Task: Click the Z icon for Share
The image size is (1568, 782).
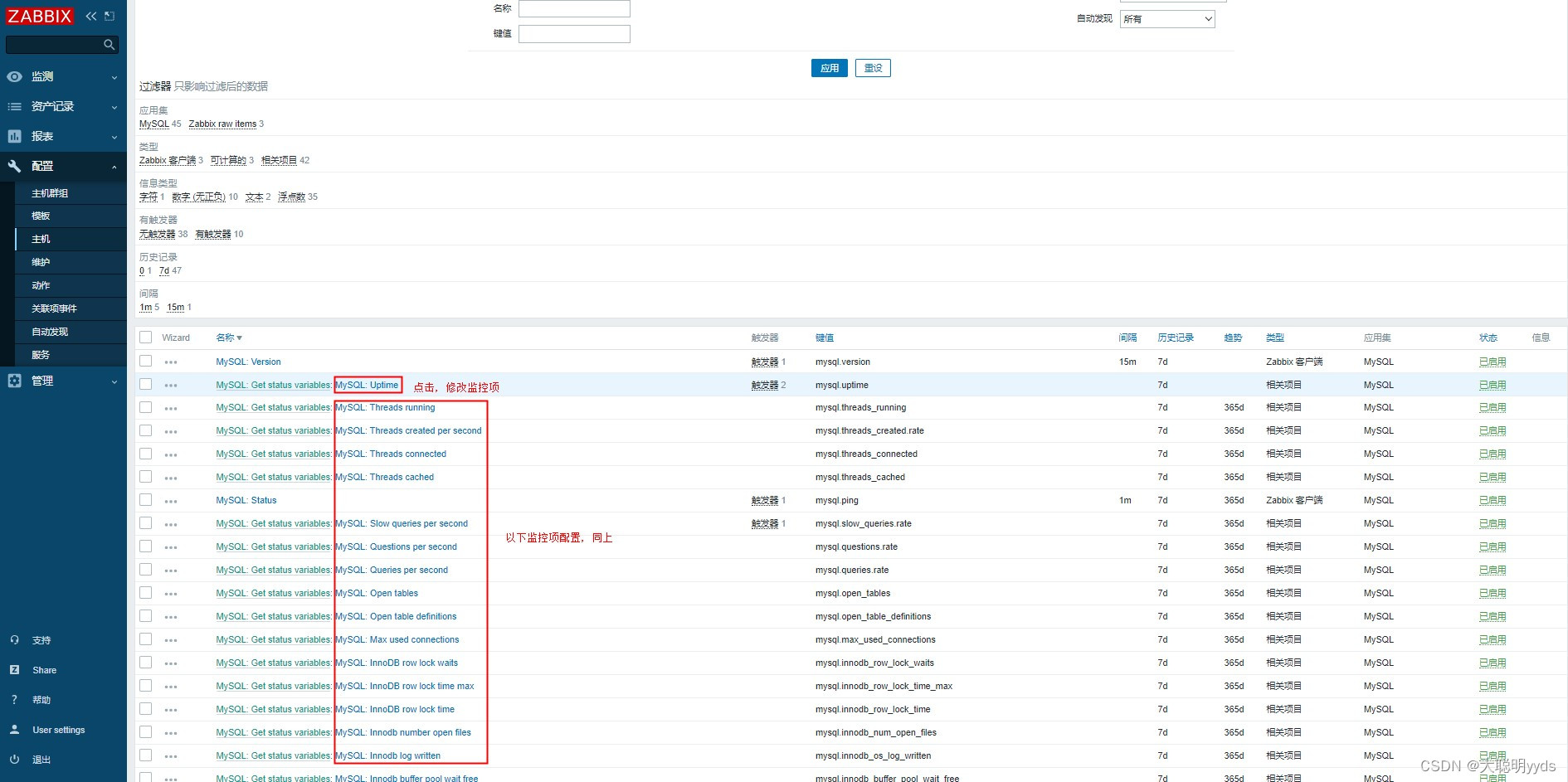Action: [x=14, y=670]
